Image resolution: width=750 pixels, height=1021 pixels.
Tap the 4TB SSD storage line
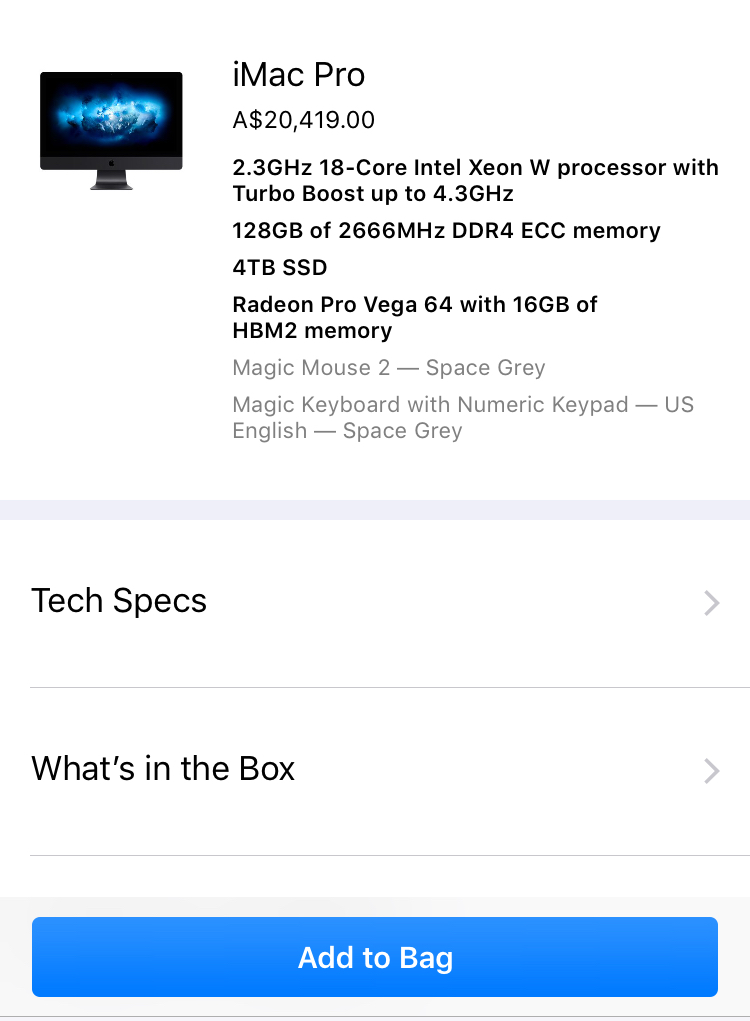(x=280, y=268)
